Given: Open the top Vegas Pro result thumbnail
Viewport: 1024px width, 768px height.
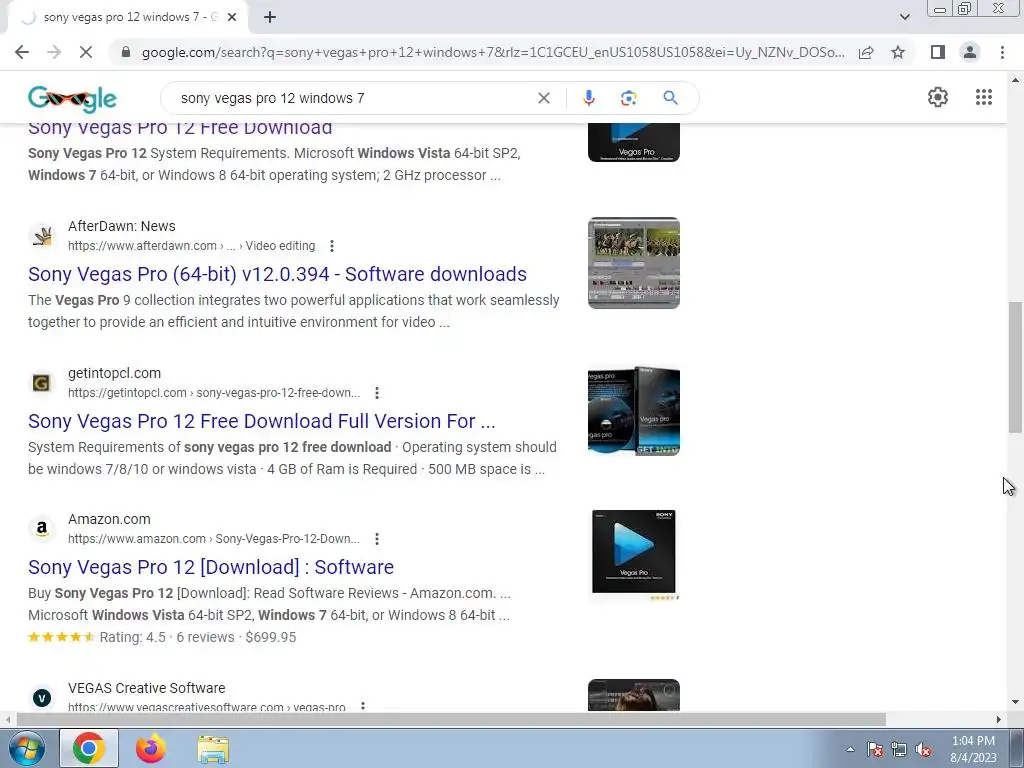Looking at the screenshot, I should [x=633, y=142].
